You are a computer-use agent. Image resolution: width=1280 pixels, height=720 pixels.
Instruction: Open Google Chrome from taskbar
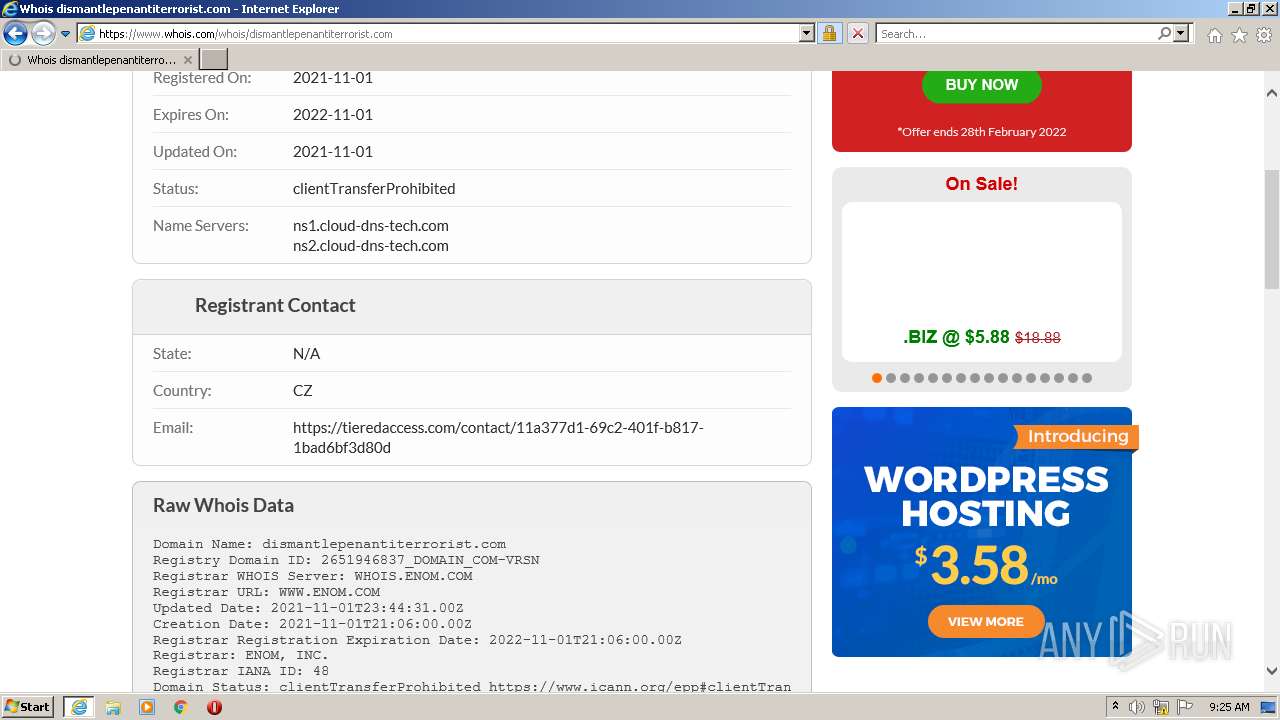coord(181,707)
